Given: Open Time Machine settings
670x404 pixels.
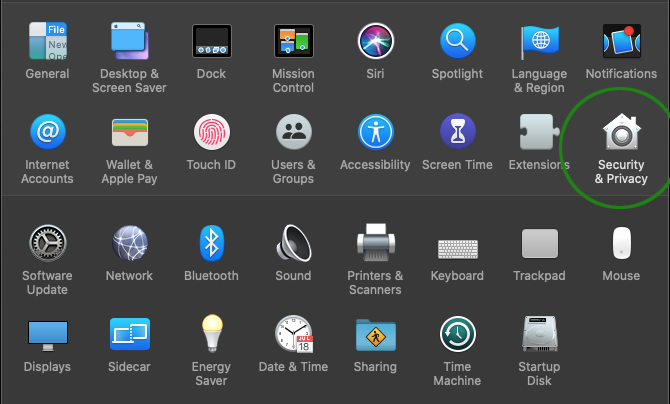Looking at the screenshot, I should (458, 334).
